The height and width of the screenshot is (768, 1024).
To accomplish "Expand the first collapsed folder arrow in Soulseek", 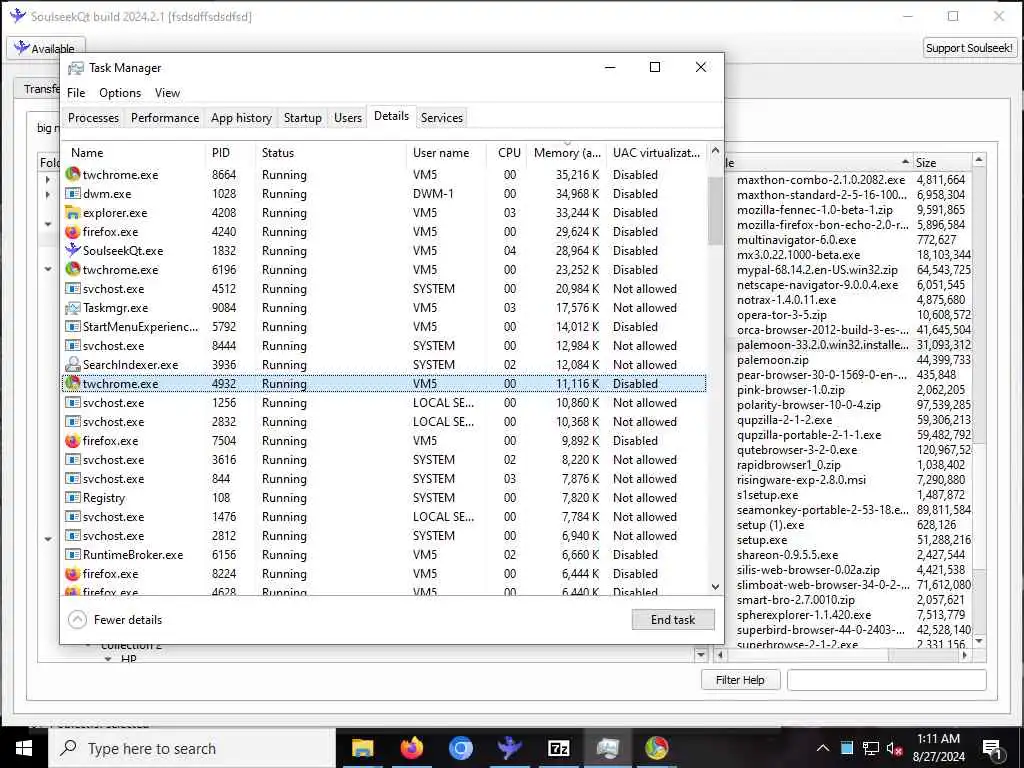I will point(48,179).
